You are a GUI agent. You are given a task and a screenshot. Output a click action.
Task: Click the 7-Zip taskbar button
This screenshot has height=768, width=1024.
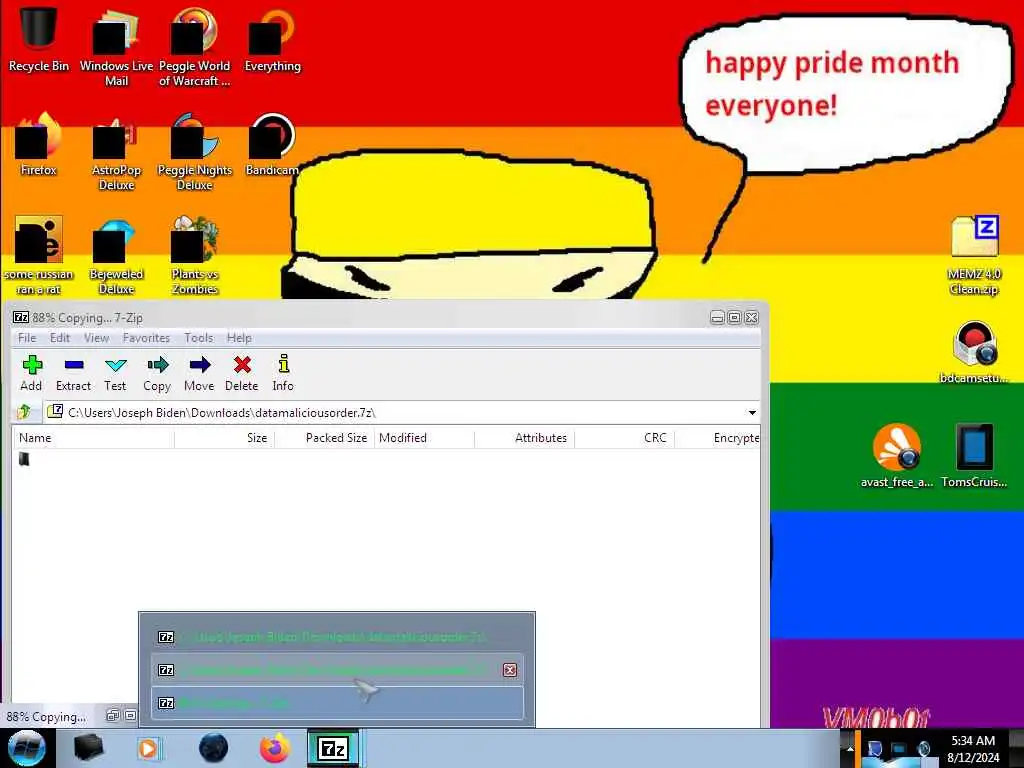pos(334,748)
